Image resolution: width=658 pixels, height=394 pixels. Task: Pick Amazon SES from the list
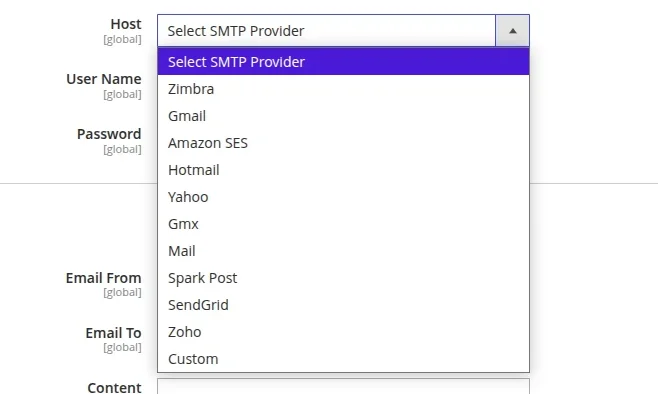coord(343,143)
